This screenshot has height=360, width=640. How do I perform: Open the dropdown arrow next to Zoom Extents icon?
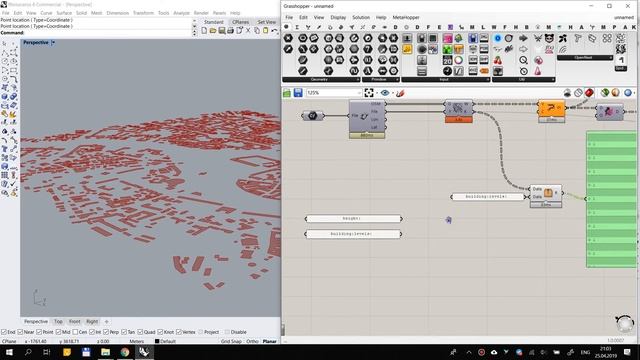tap(376, 93)
